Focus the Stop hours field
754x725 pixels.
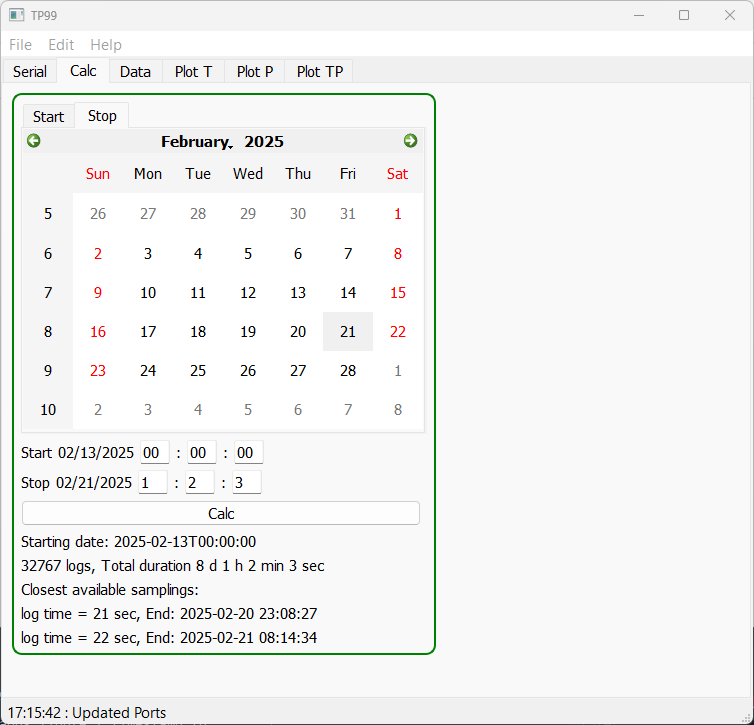pos(153,482)
